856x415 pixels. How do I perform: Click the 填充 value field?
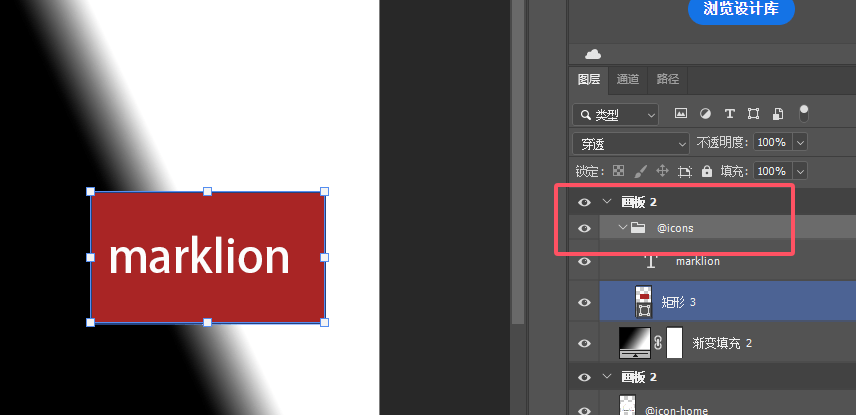click(772, 171)
